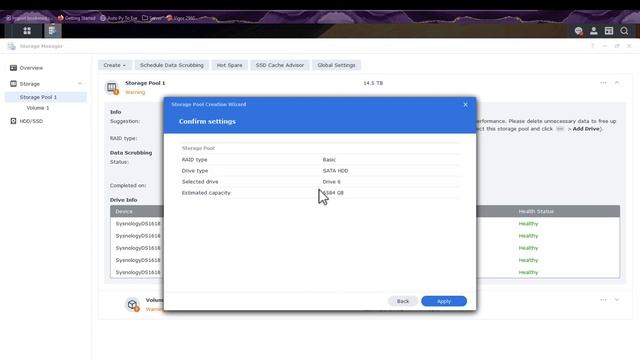Viewport: 640px width, 360px height.
Task: Click the HDD/SSD sidebar icon
Action: (x=13, y=121)
